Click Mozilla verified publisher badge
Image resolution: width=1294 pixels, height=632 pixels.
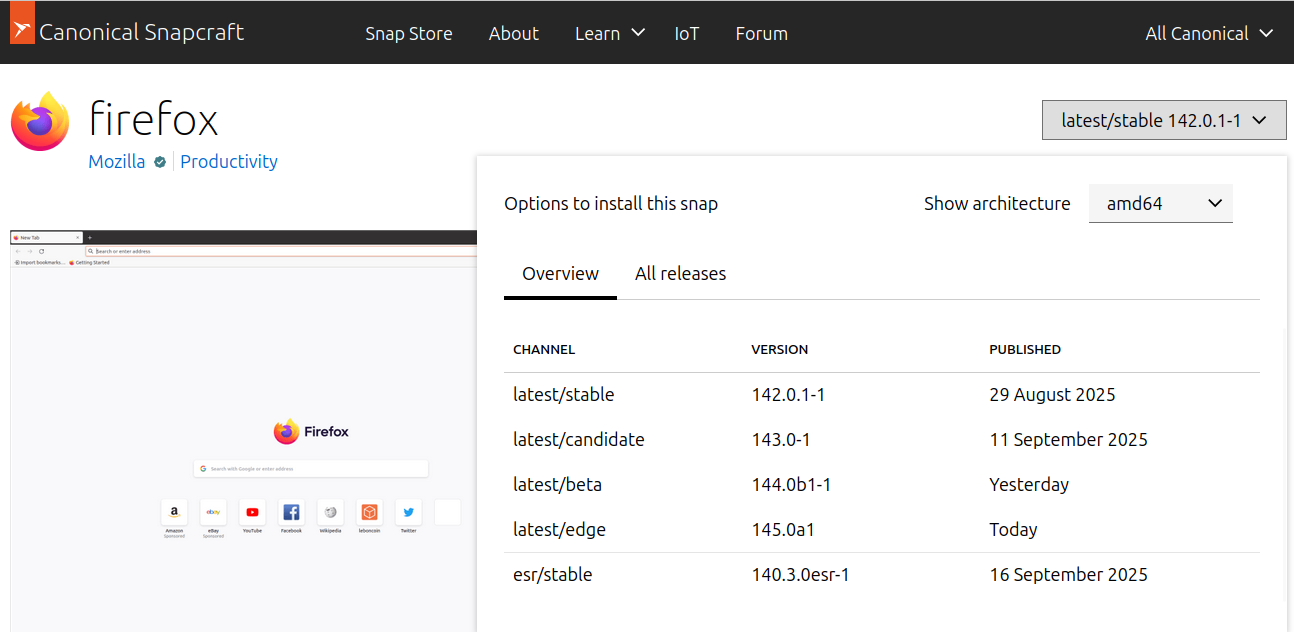click(160, 162)
